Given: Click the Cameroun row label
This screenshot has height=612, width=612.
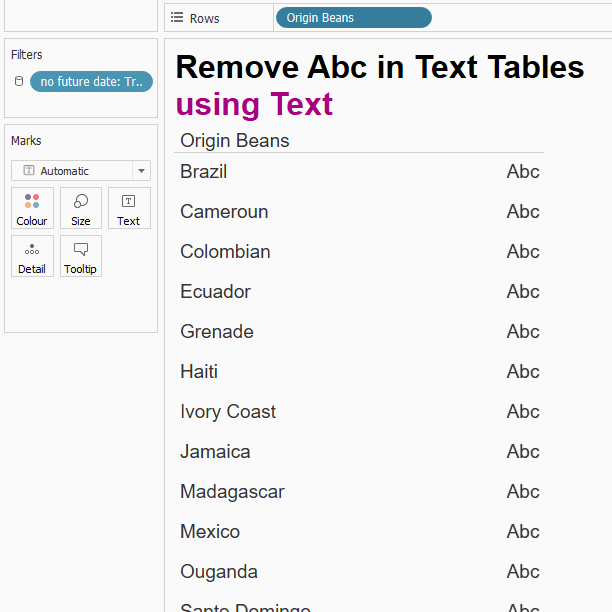Looking at the screenshot, I should coord(224,212).
